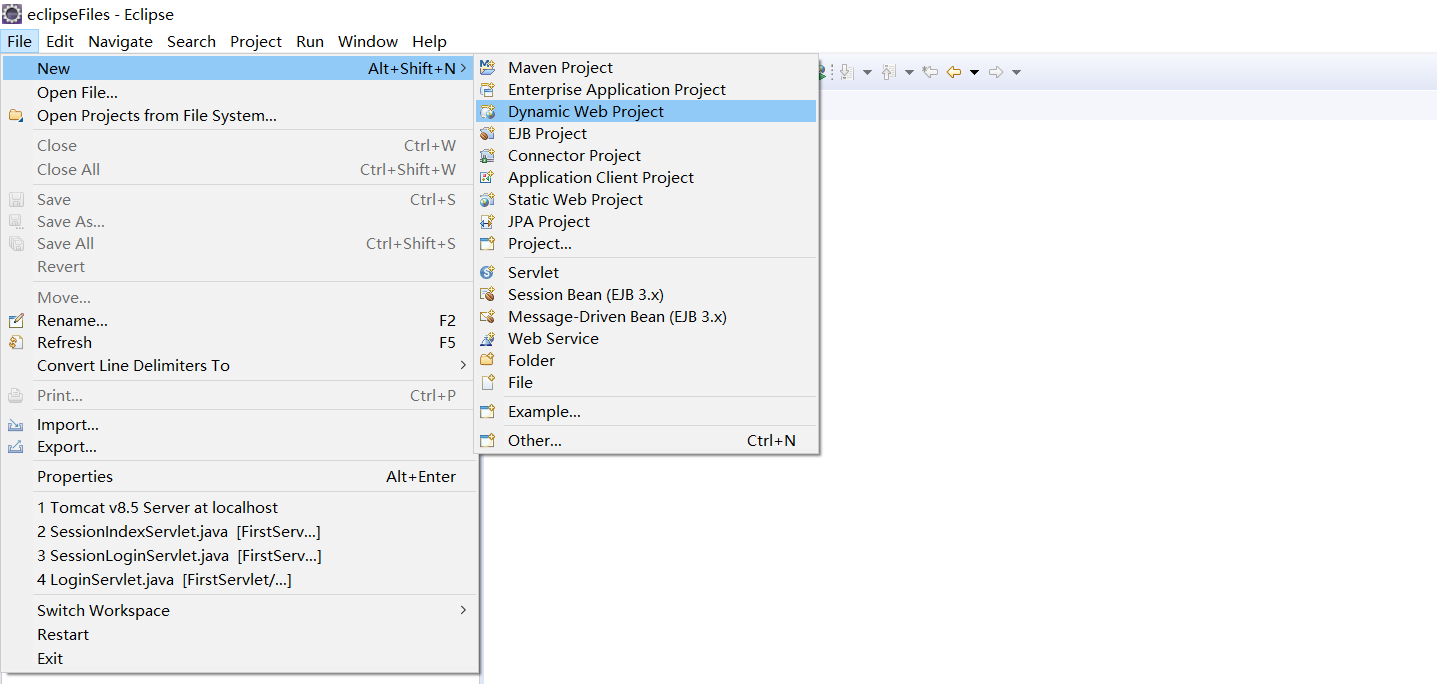The width and height of the screenshot is (1437, 684).
Task: Open the Next Annotation dropdown arrow
Action: pyautogui.click(x=867, y=71)
